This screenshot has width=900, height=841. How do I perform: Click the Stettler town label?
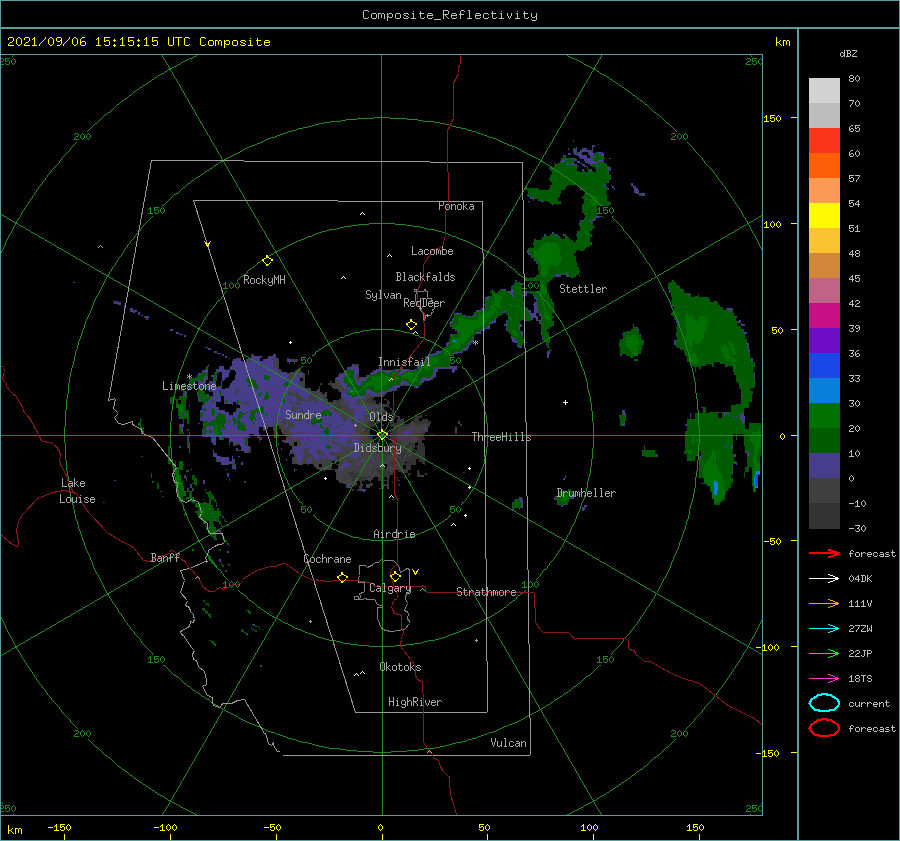(583, 289)
